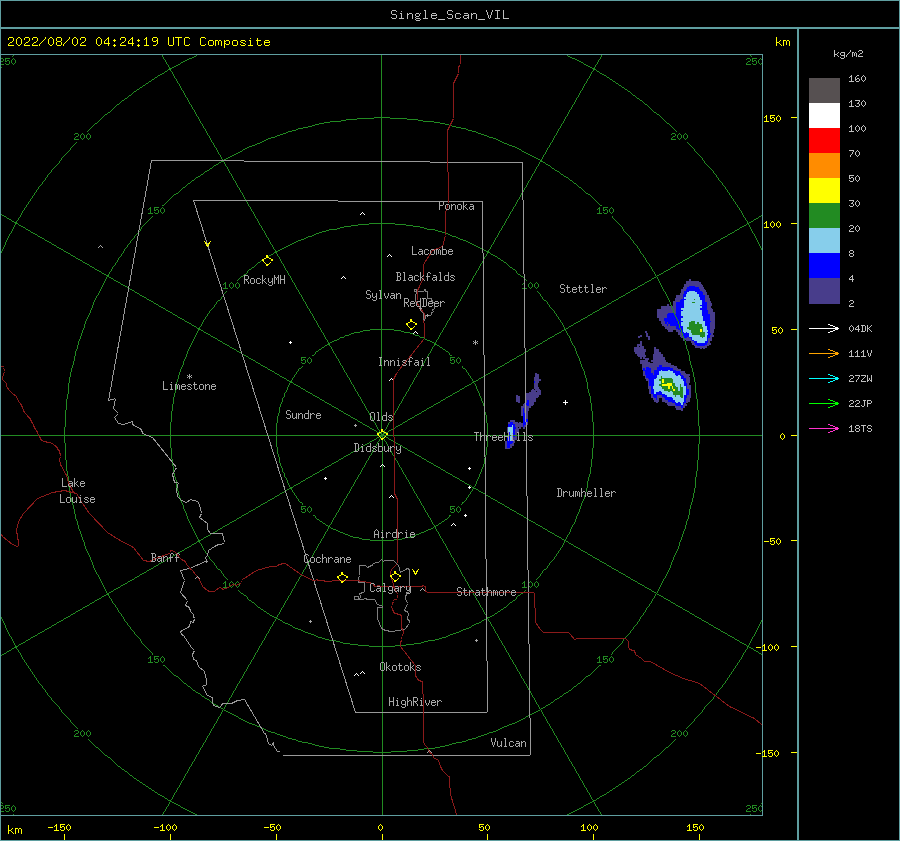Image resolution: width=900 pixels, height=841 pixels.
Task: Click the yellow diamond marker below RedDeer
Action: (x=412, y=324)
